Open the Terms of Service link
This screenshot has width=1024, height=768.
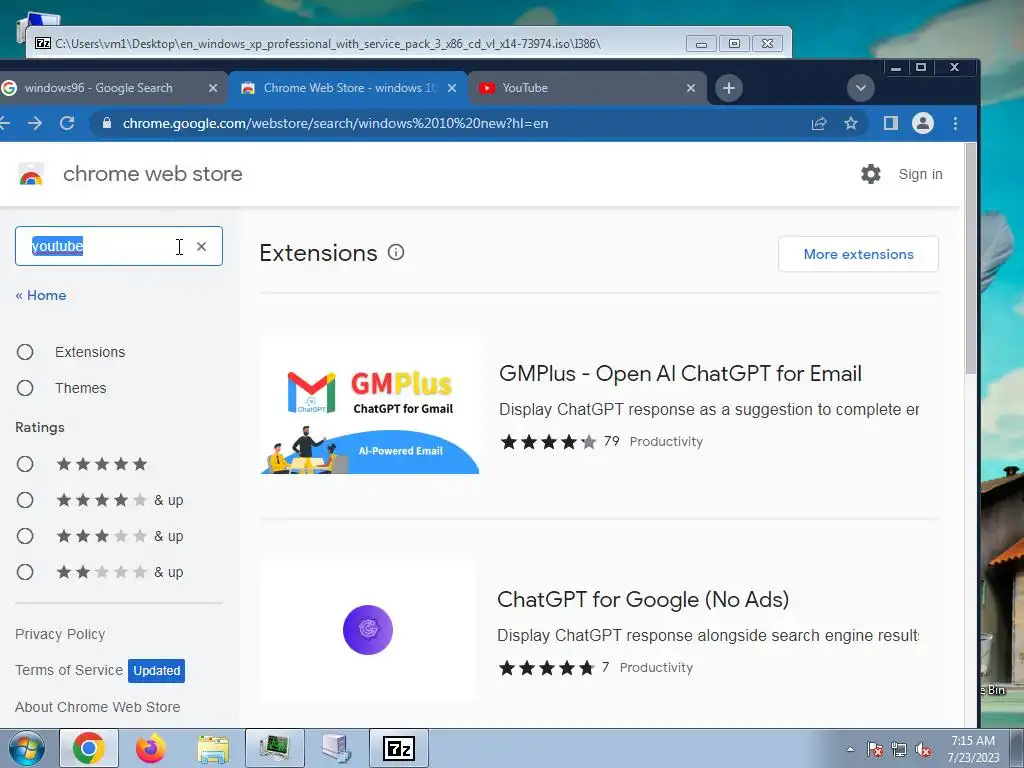69,670
